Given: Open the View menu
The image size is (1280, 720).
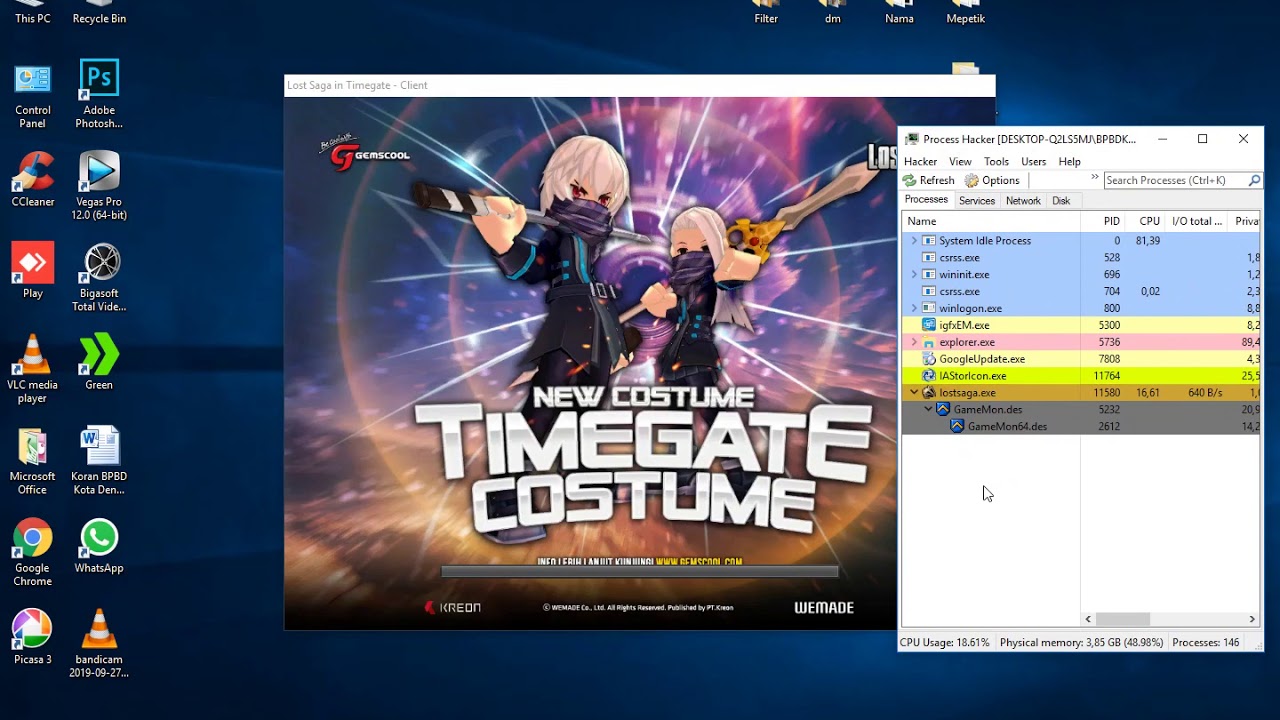Looking at the screenshot, I should 960,161.
